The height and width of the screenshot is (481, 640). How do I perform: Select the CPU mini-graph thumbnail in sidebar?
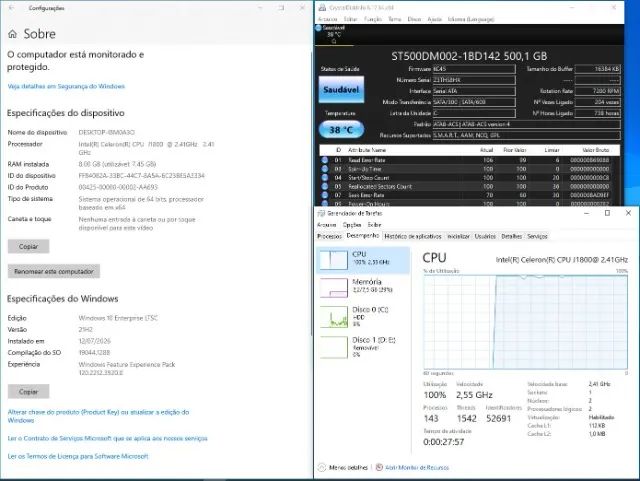coord(334,260)
